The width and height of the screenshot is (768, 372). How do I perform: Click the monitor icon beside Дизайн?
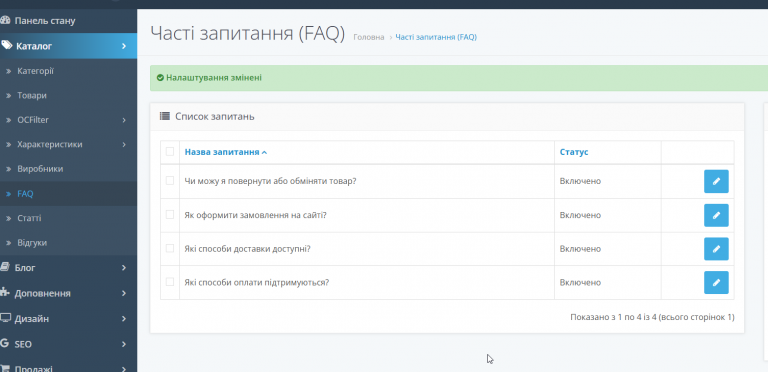pos(5,318)
